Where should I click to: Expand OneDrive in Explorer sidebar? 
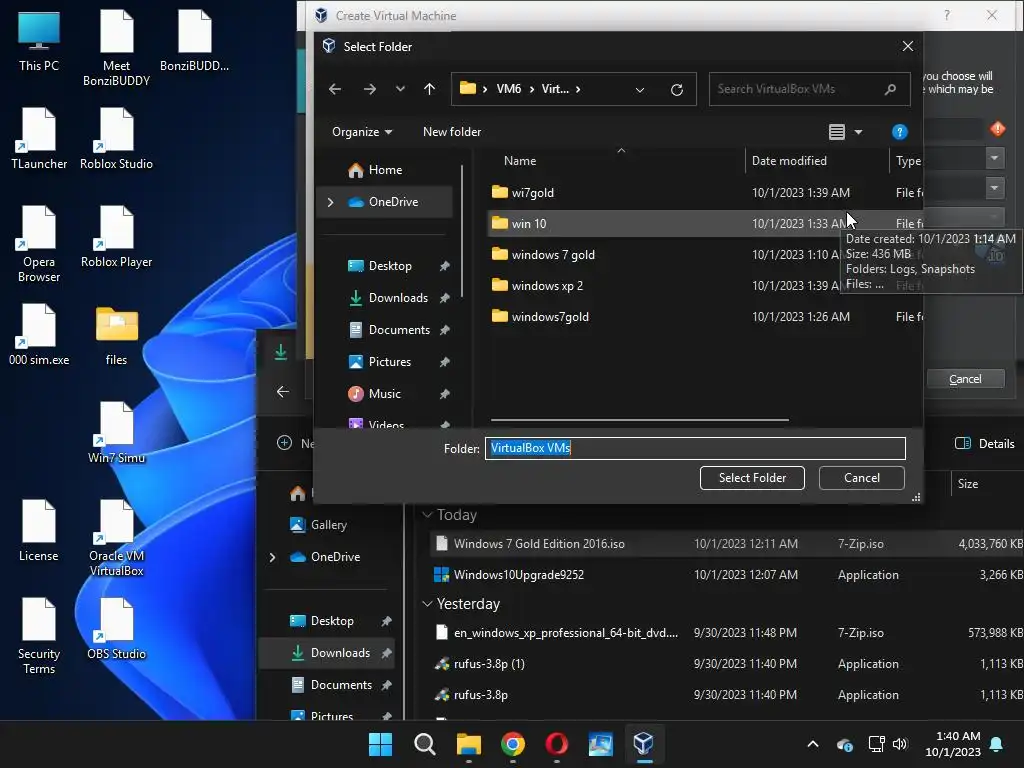click(272, 557)
